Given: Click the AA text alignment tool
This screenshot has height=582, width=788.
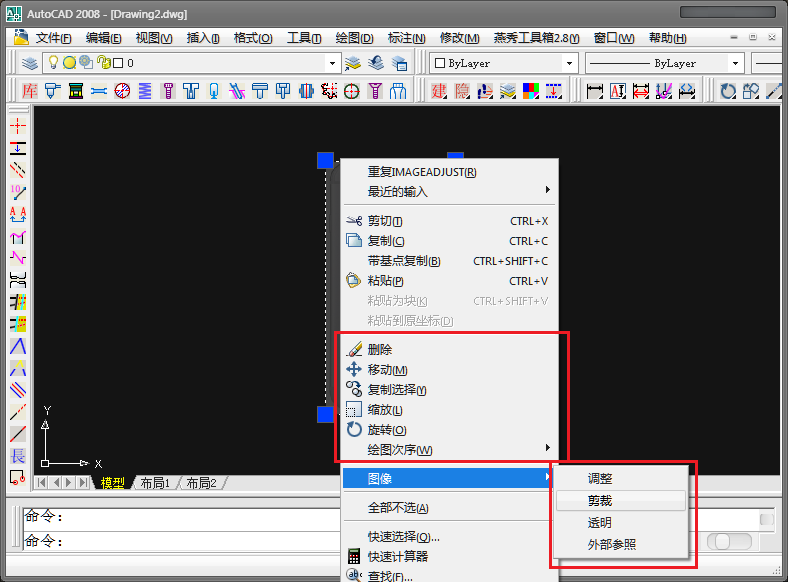Looking at the screenshot, I should [x=18, y=214].
